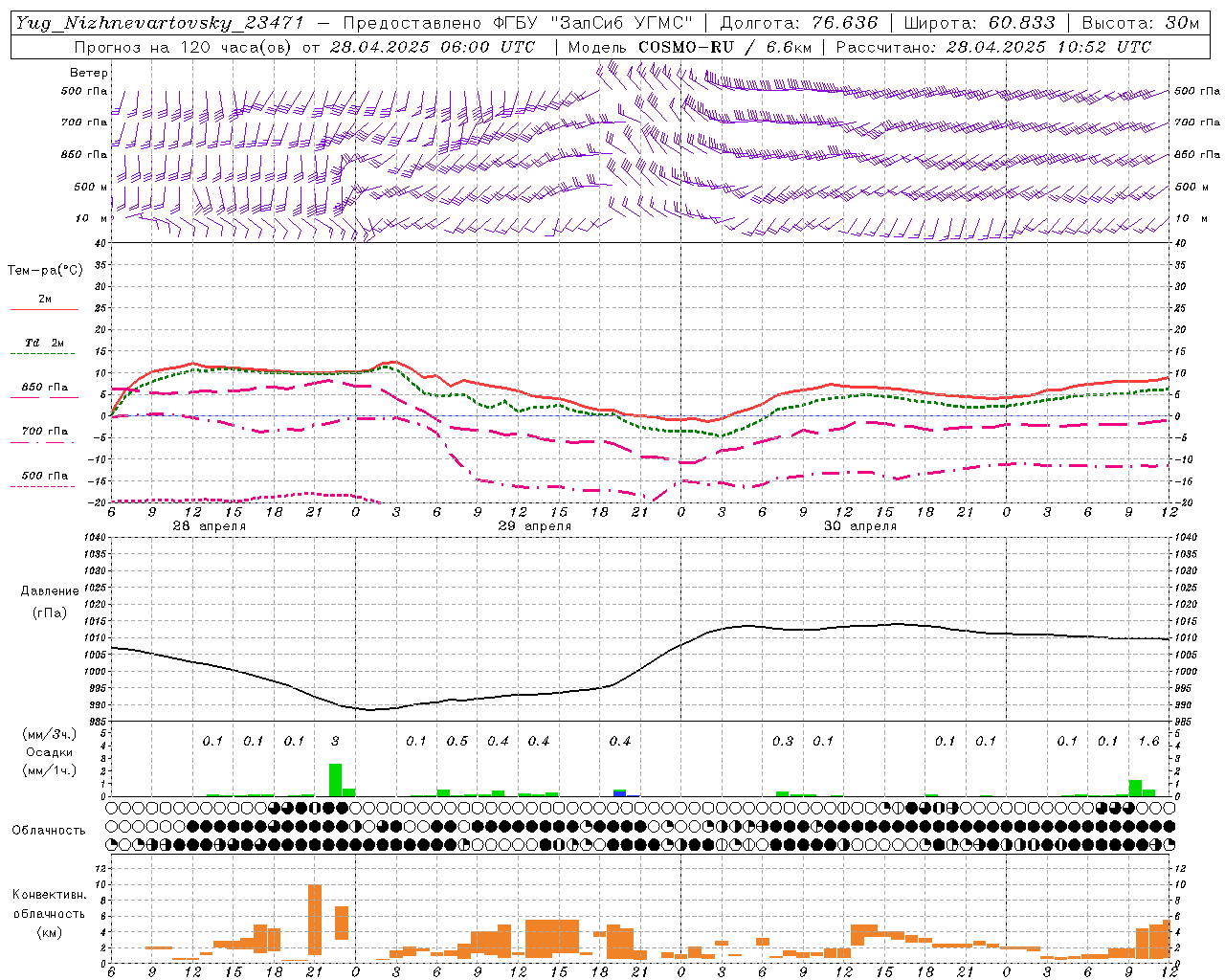Click the Ветер panel label
Viewport: 1225px width, 980px height.
click(x=89, y=73)
